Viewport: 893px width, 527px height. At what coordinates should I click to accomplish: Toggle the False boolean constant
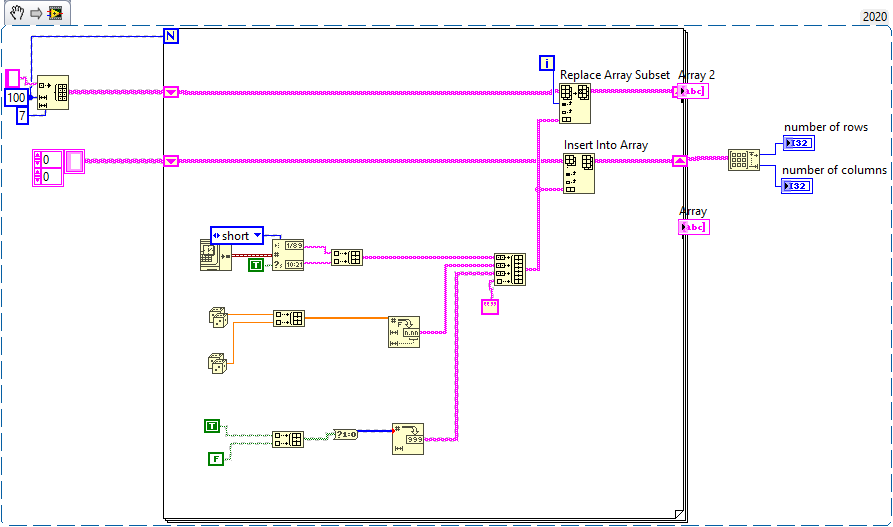click(216, 458)
